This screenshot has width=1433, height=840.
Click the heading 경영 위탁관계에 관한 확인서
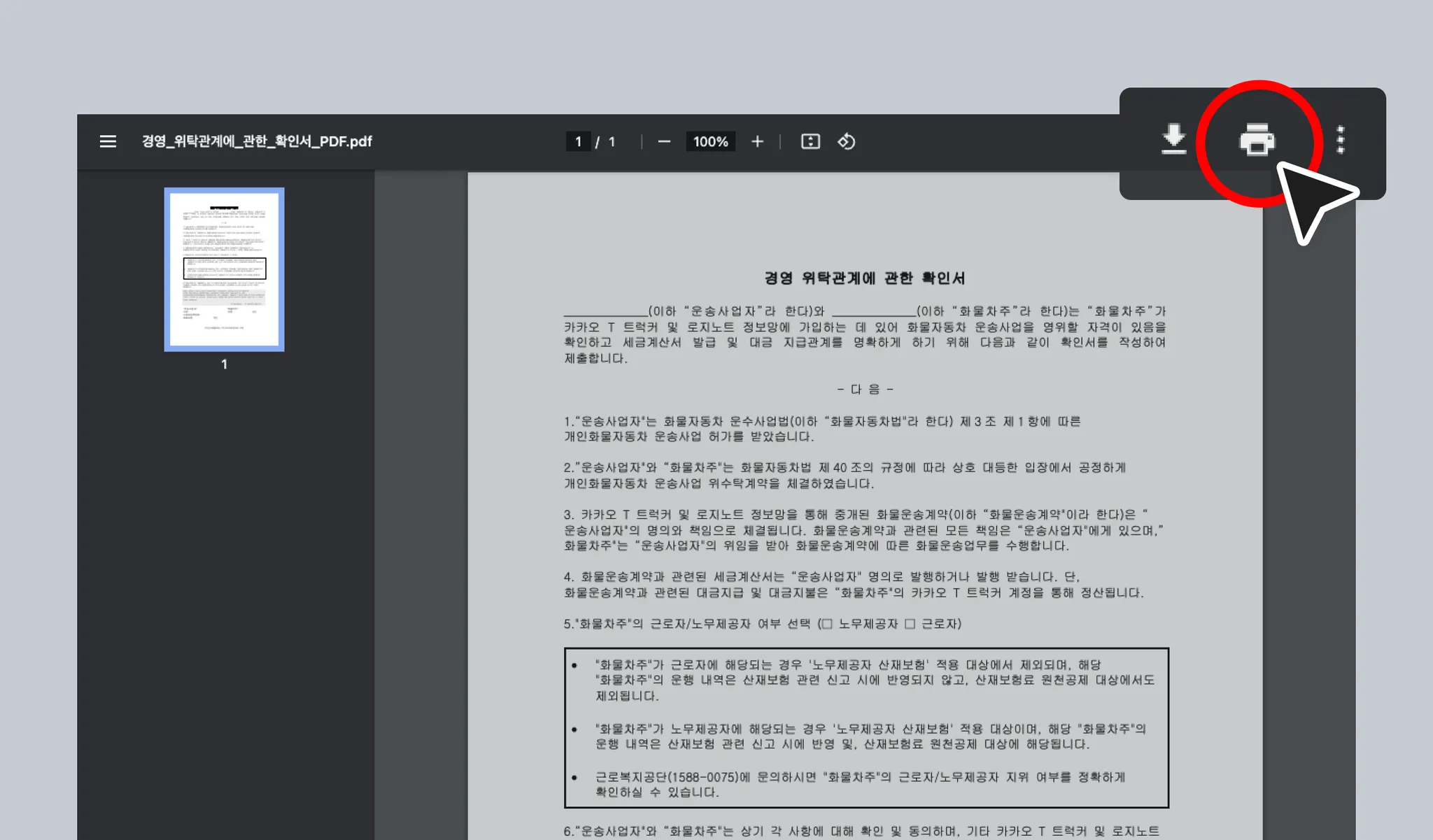(865, 278)
